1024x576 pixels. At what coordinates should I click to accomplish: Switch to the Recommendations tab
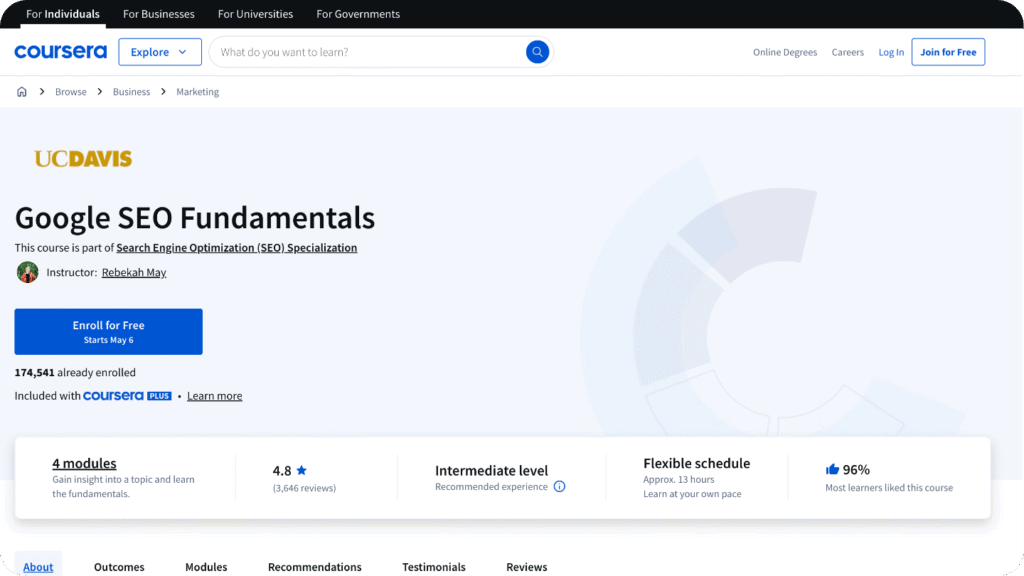tap(314, 566)
